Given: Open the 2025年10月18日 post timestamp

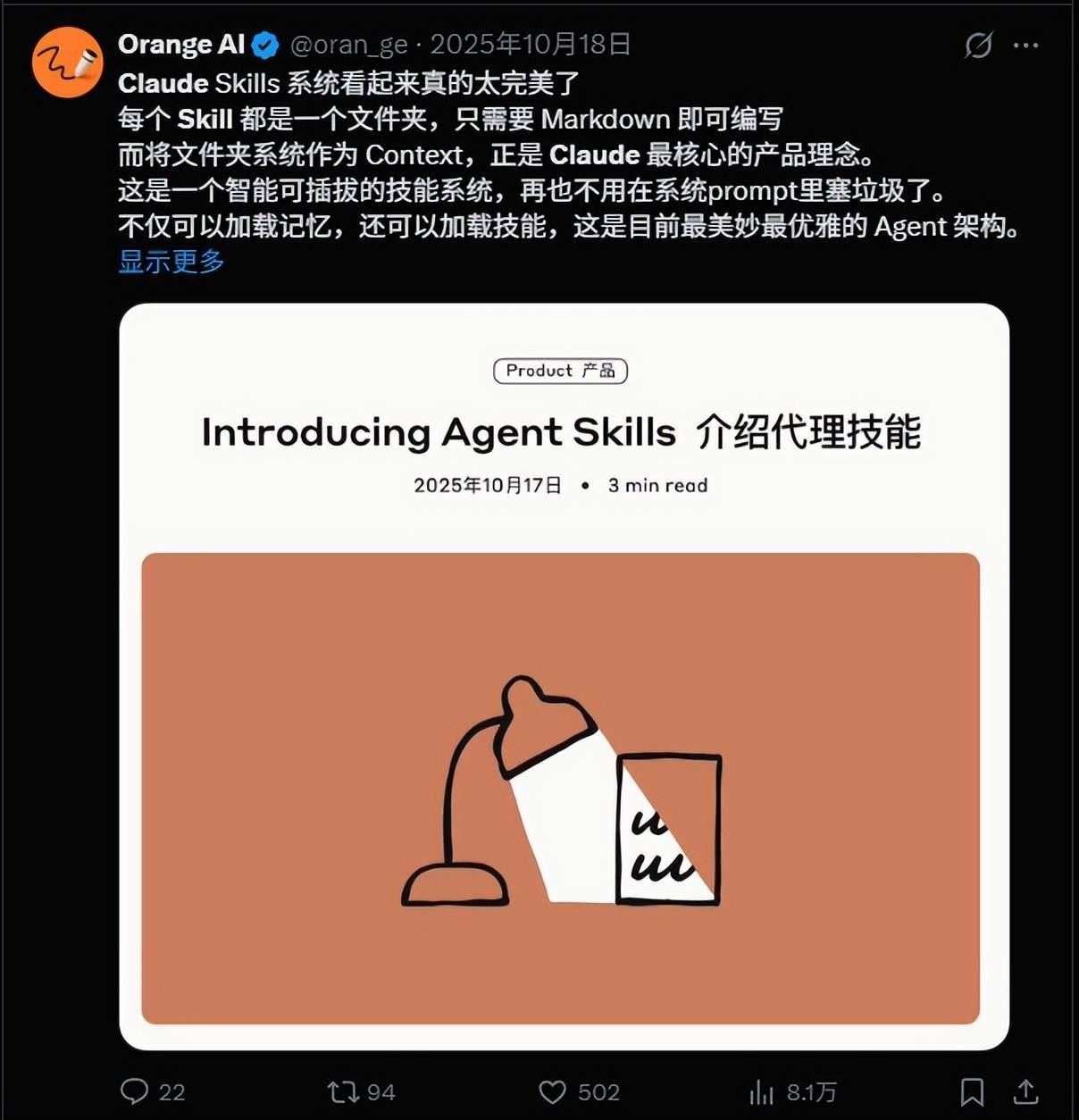Looking at the screenshot, I should tap(531, 45).
